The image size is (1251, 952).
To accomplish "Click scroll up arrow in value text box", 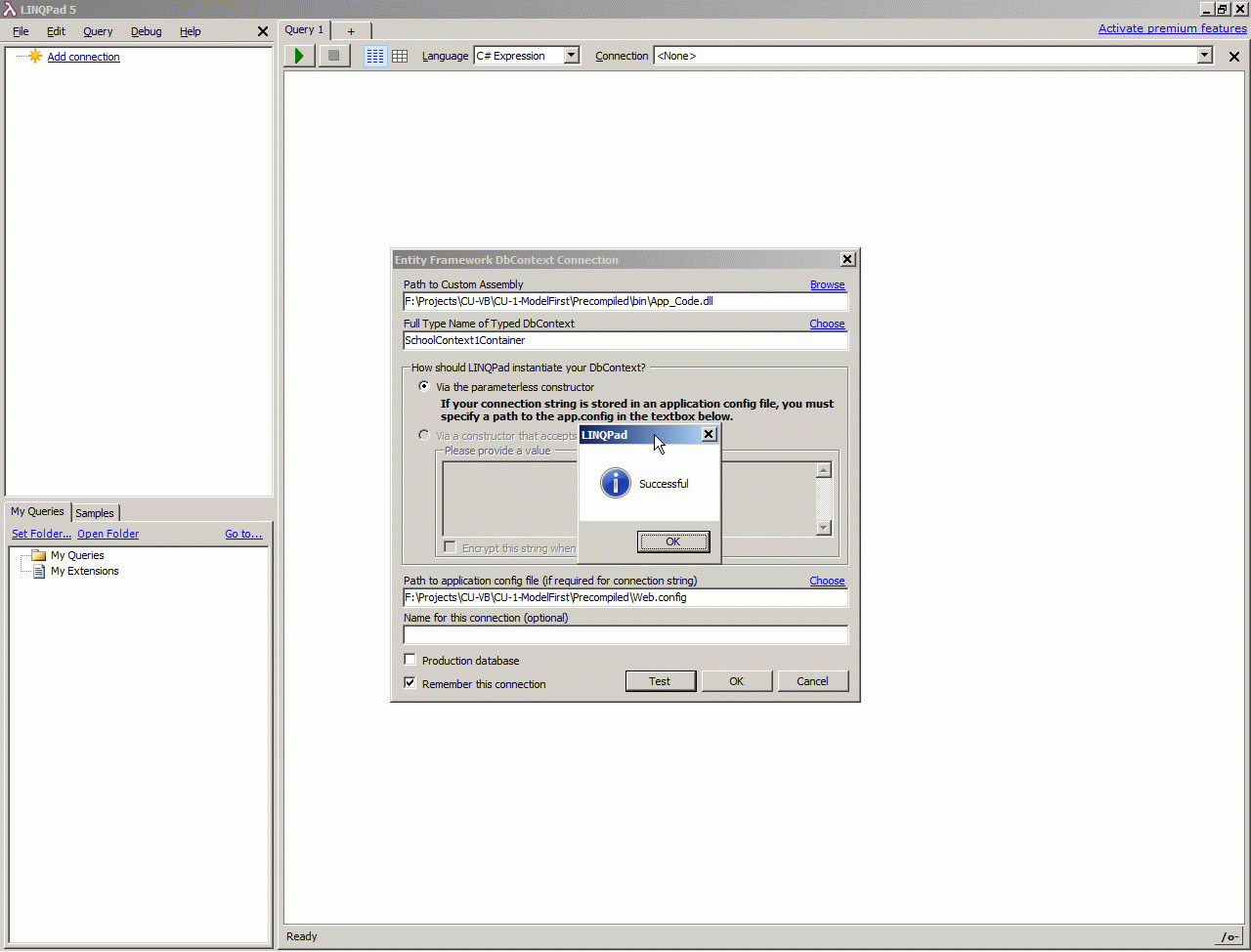I will click(824, 470).
